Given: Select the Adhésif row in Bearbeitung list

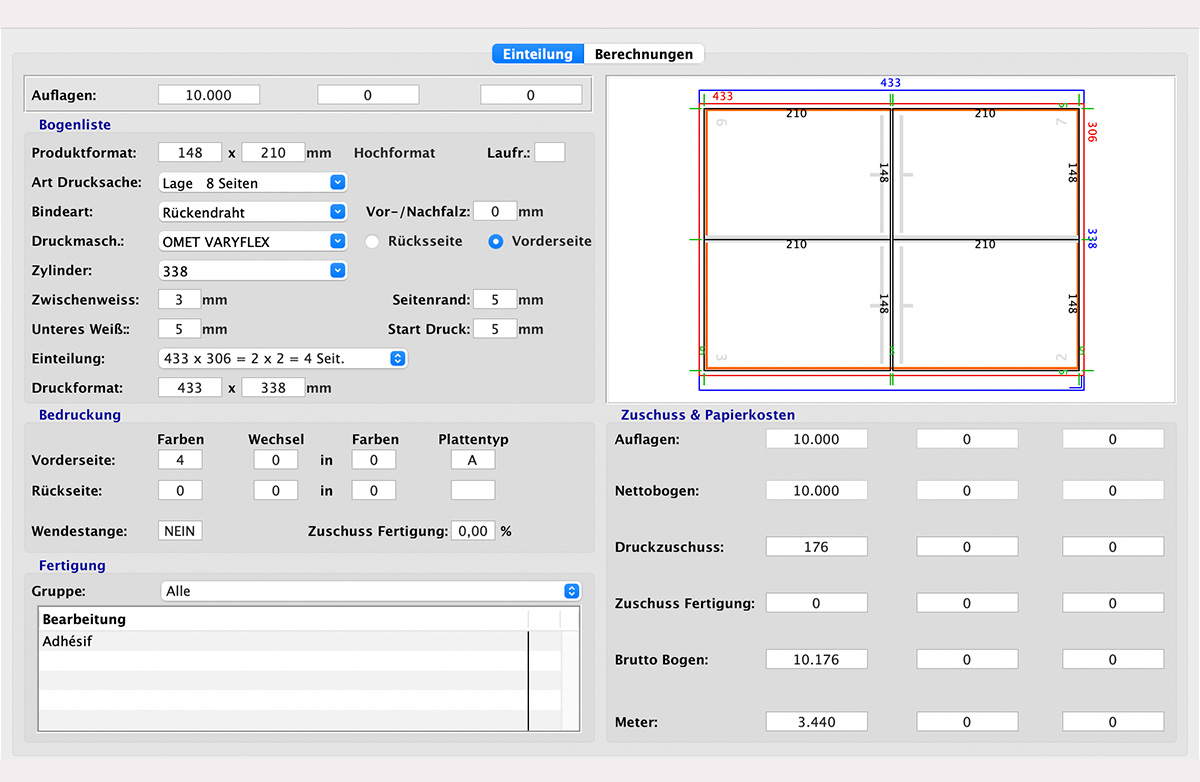Looking at the screenshot, I should click(x=283, y=641).
